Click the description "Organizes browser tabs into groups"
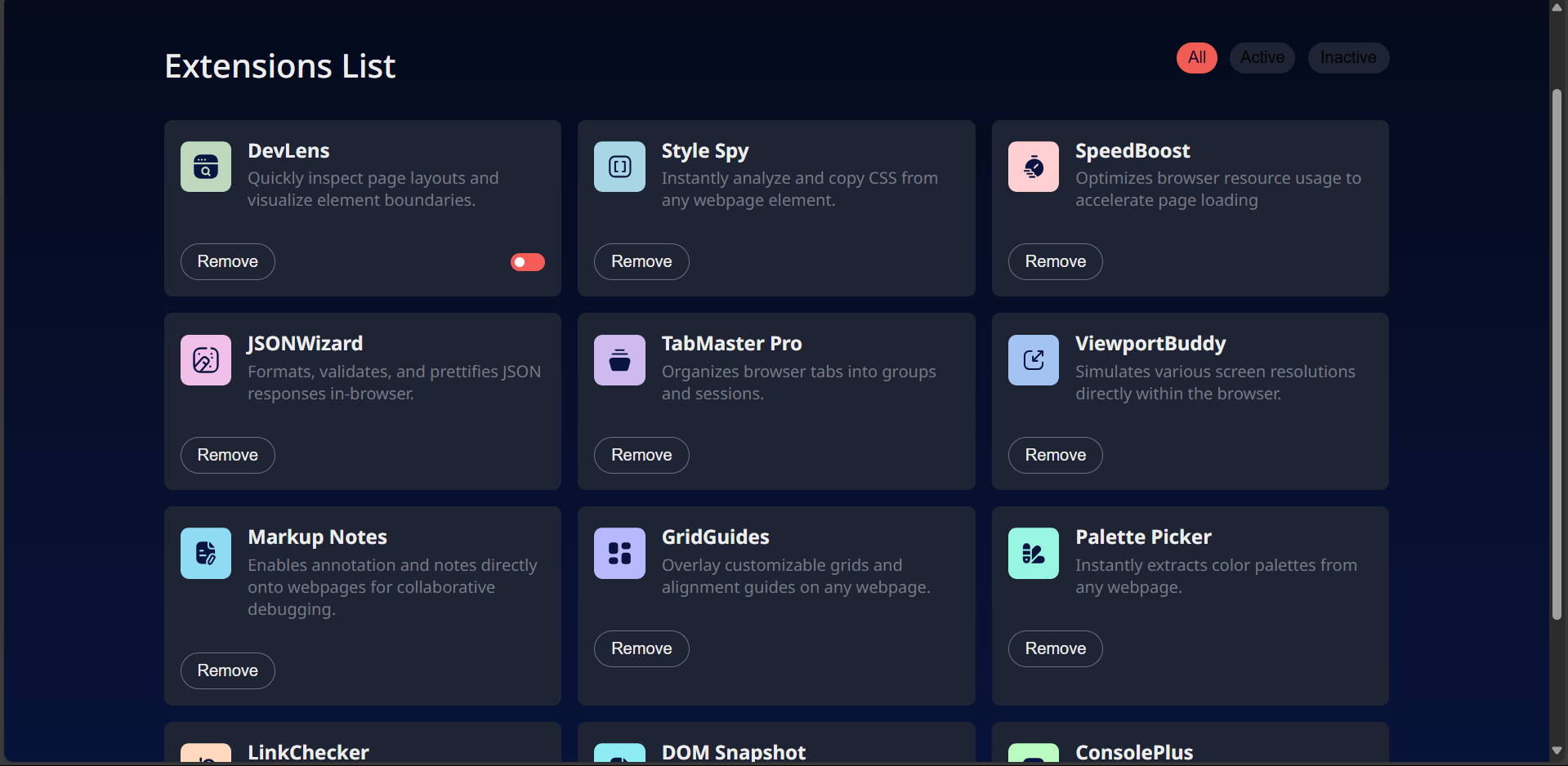 click(799, 383)
